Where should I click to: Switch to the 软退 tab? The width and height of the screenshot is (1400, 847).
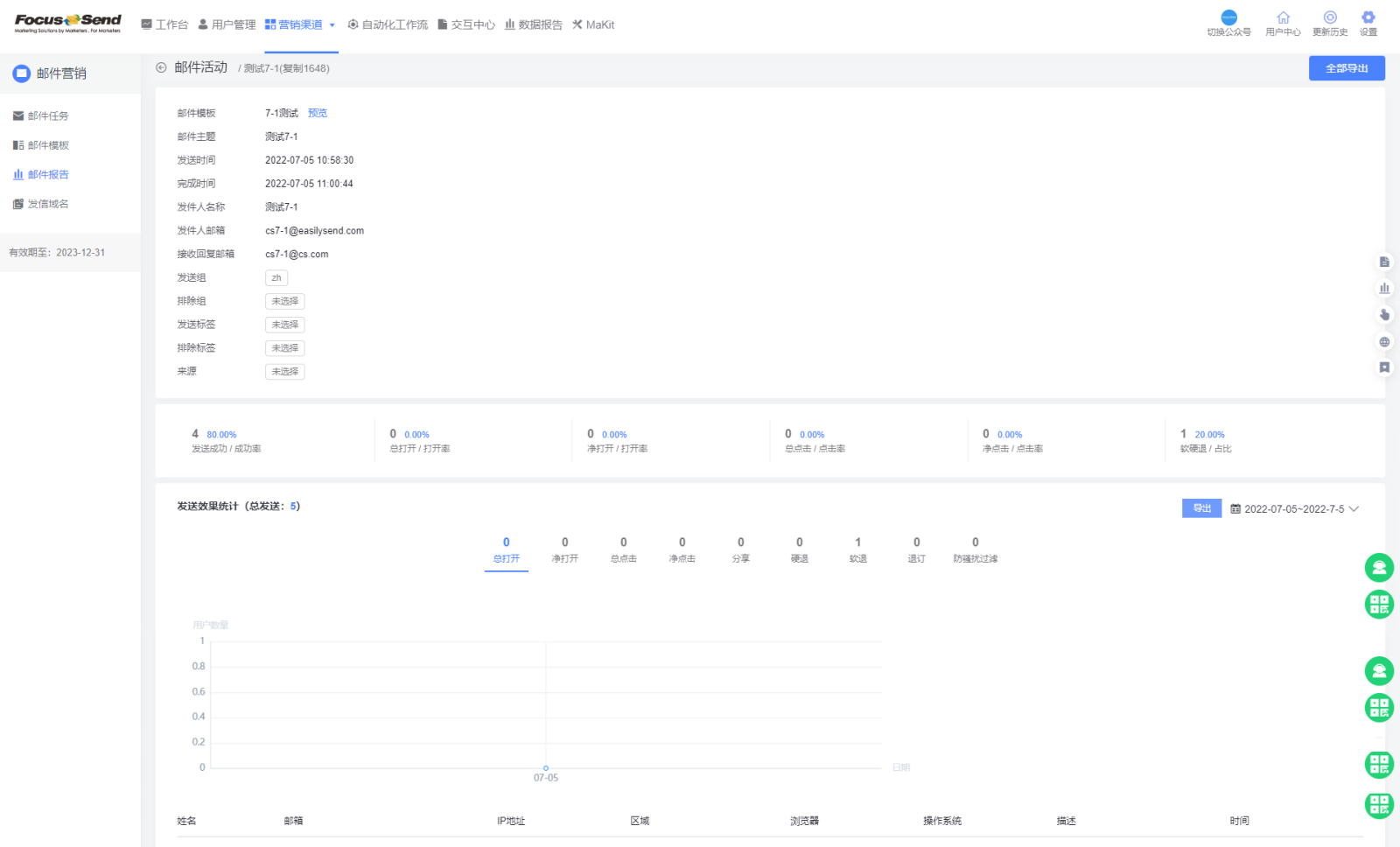coord(858,550)
